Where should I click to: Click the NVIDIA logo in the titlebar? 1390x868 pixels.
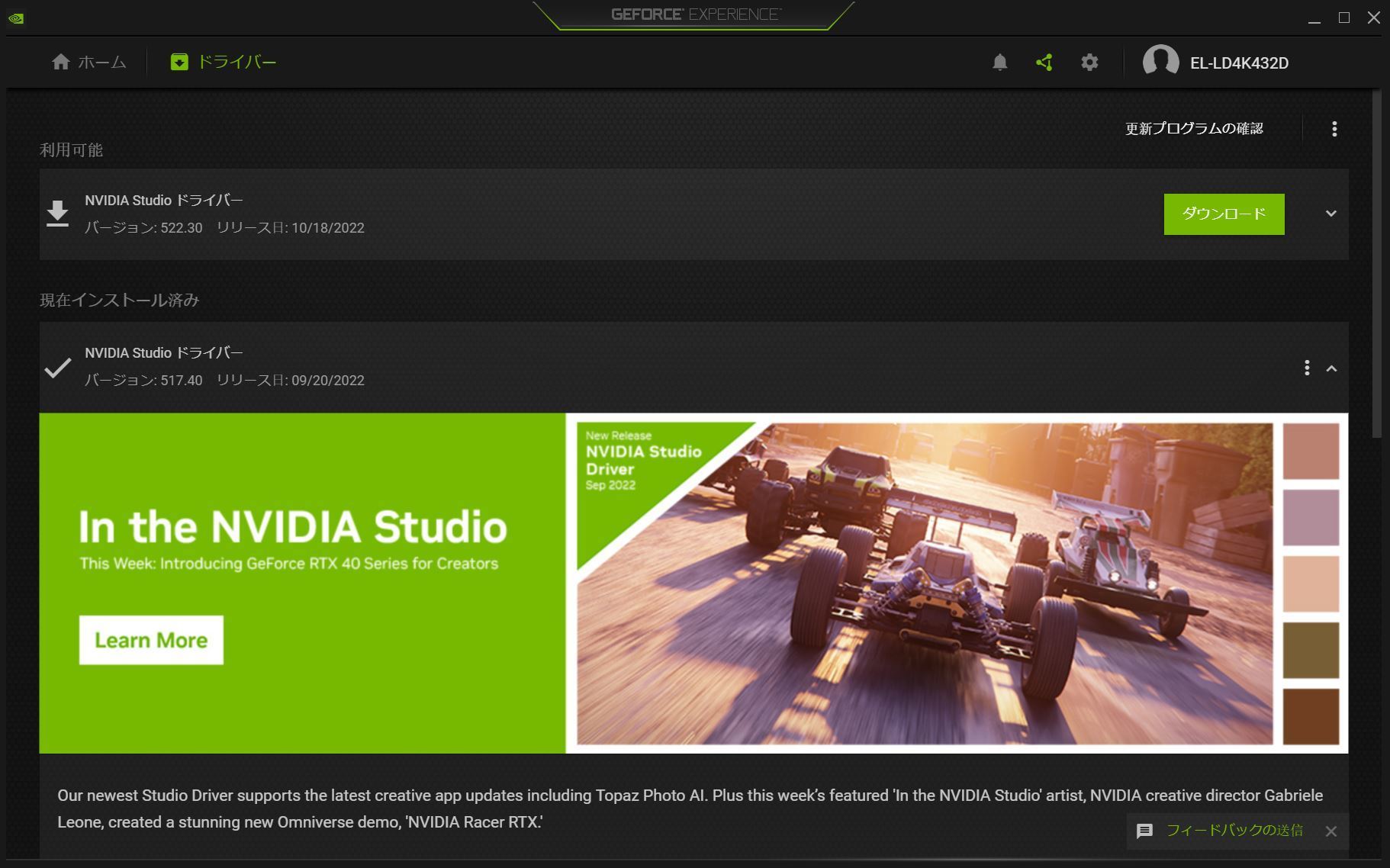[17, 18]
